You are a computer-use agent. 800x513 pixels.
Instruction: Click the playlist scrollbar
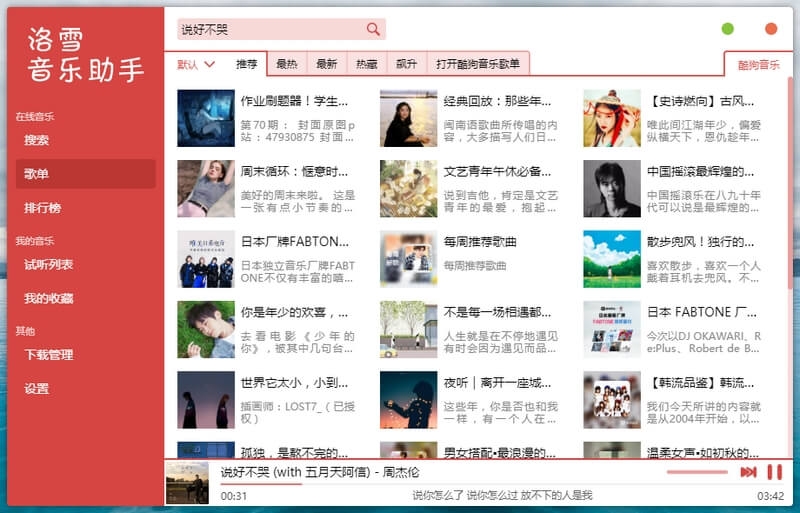[790, 182]
